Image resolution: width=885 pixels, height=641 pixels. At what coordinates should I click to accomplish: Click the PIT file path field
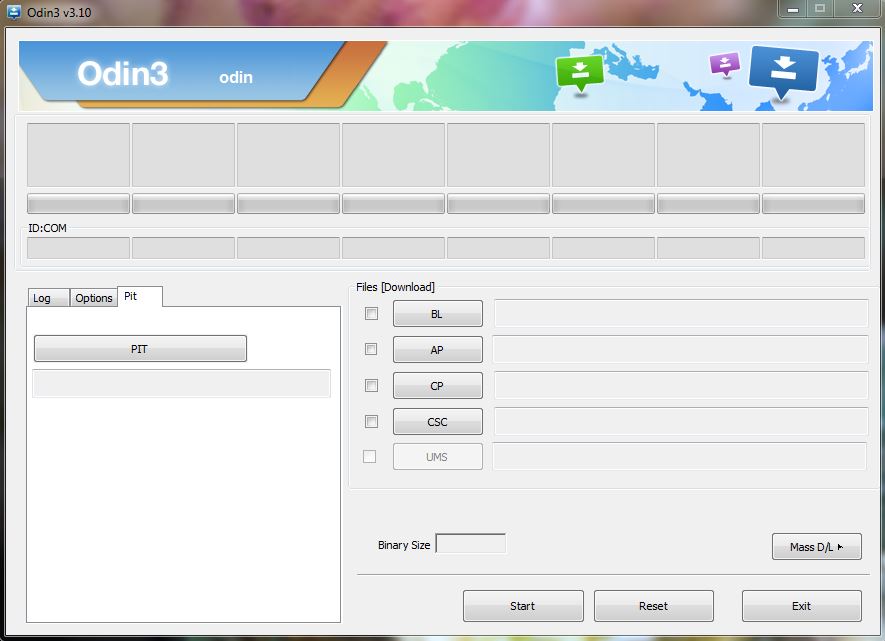pyautogui.click(x=181, y=384)
